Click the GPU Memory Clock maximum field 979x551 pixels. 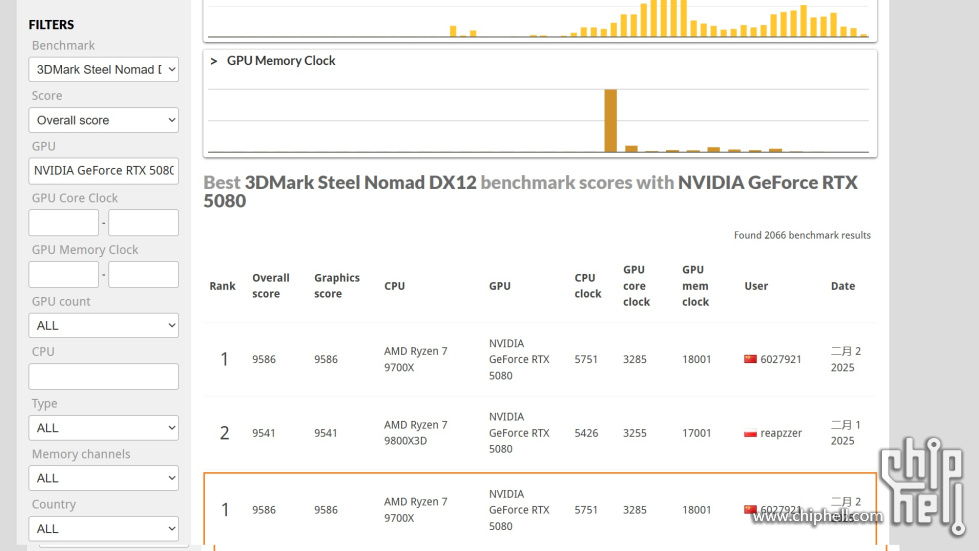coord(143,274)
